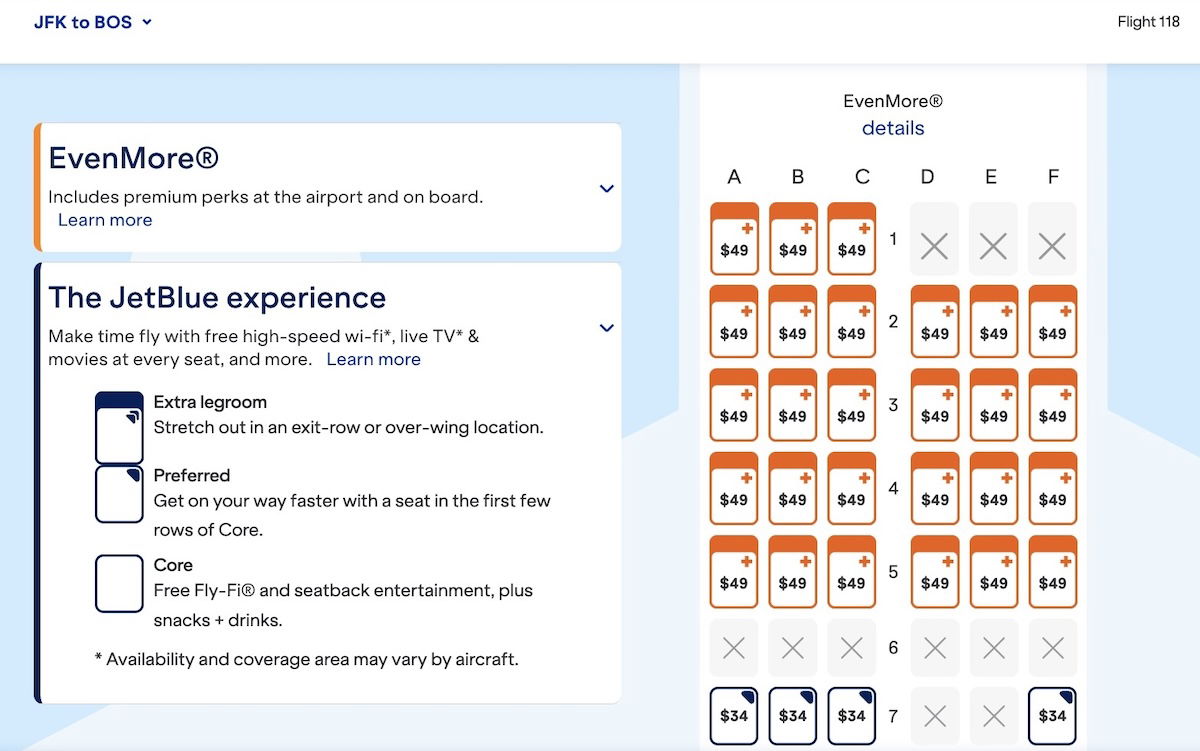Pick EvenMore seat 2F priced $49
The height and width of the screenshot is (751, 1200).
click(x=1052, y=322)
